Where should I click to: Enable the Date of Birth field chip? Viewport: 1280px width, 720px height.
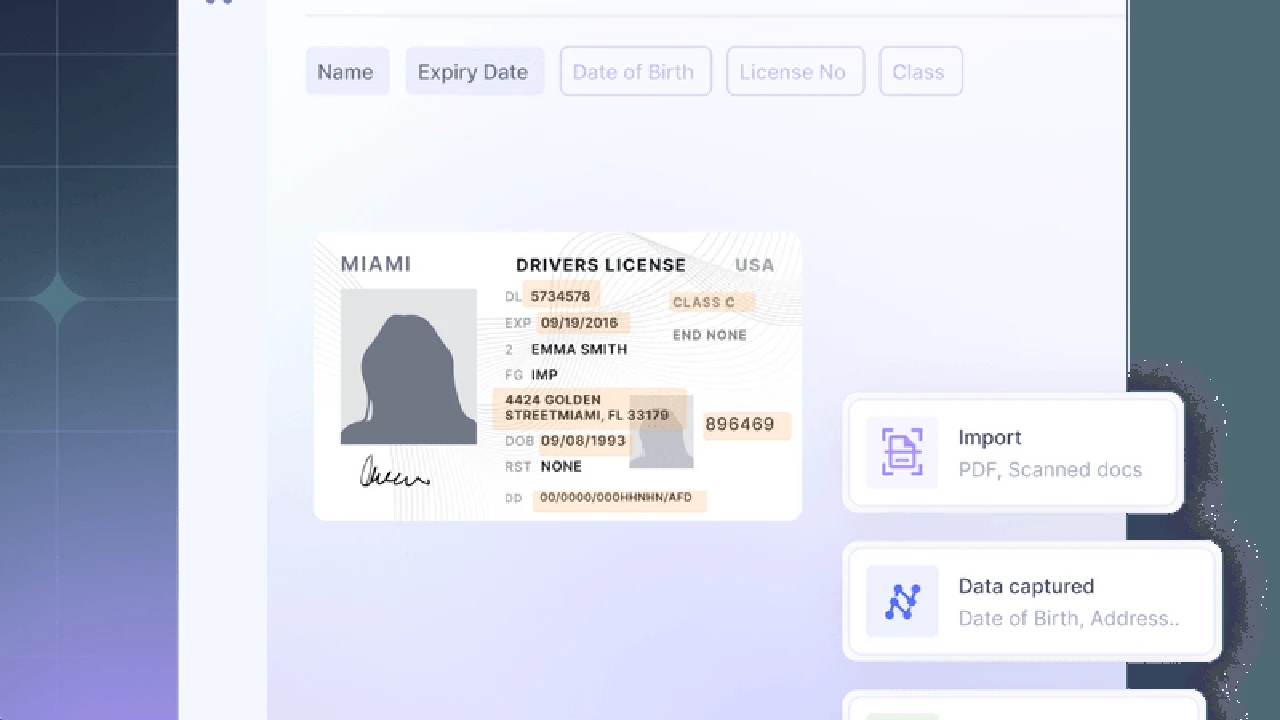(x=634, y=72)
